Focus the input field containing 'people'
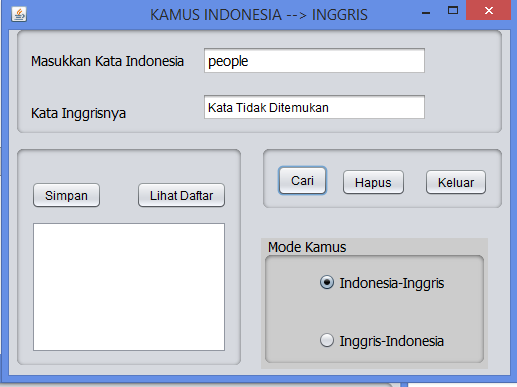Viewport: 517px width, 387px height. [x=314, y=61]
